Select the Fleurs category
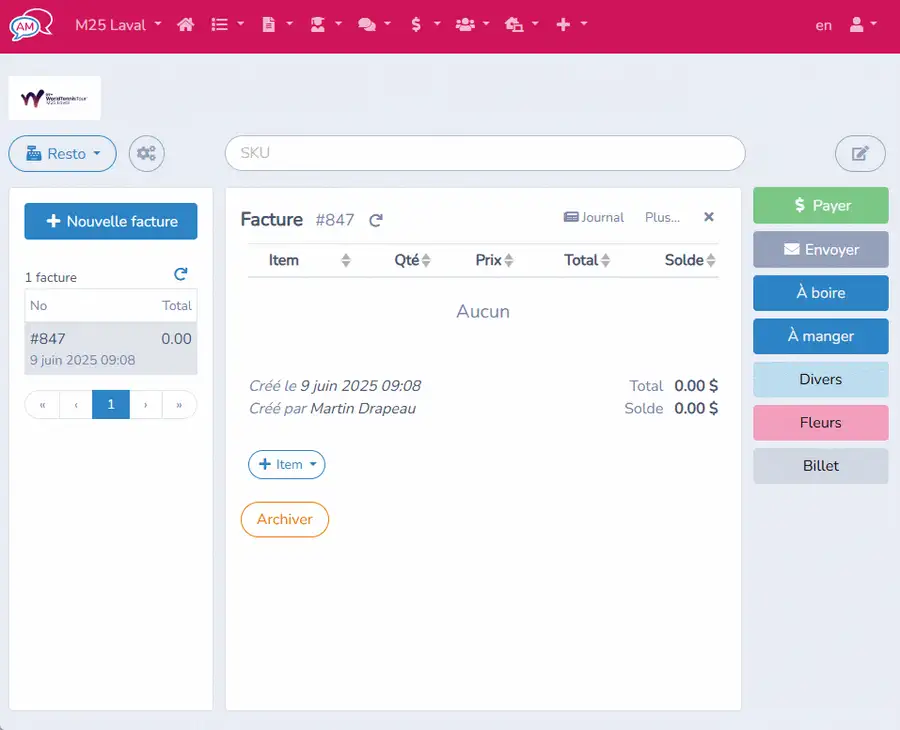900x730 pixels. [x=821, y=422]
